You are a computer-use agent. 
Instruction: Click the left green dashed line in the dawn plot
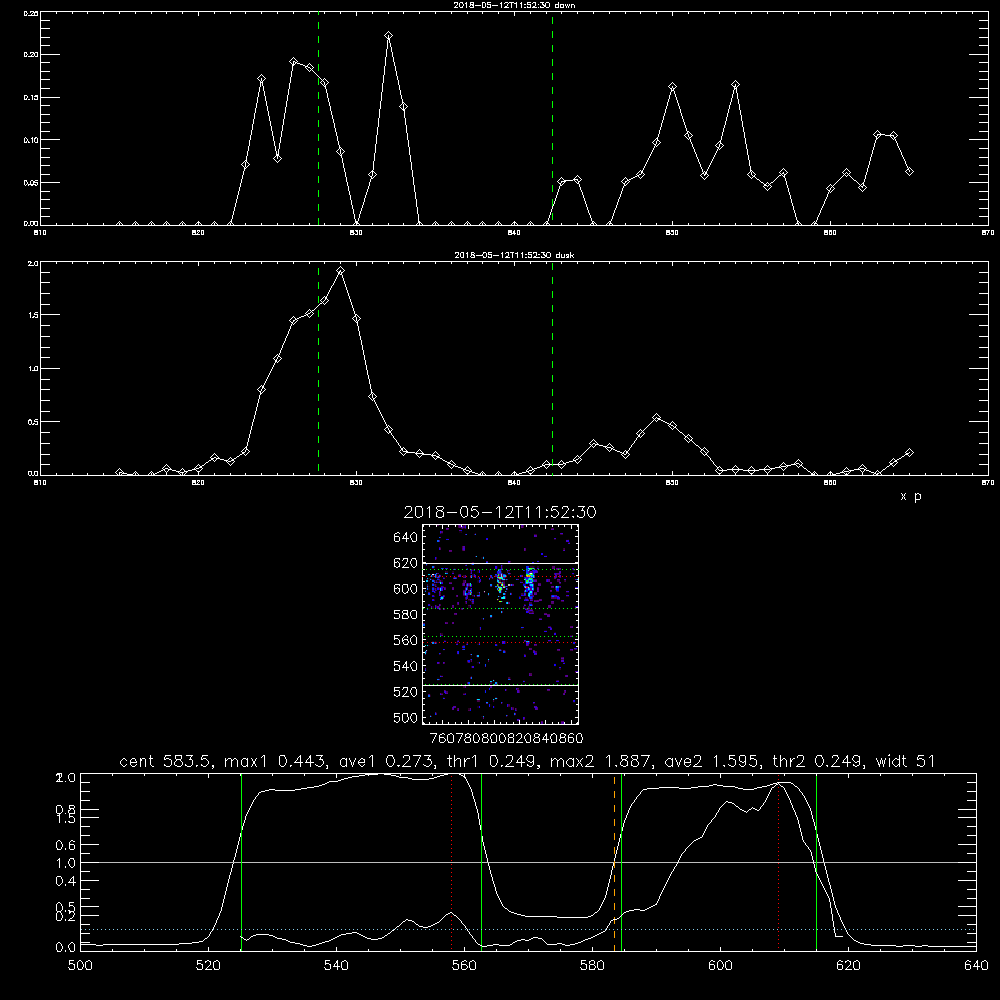318,118
